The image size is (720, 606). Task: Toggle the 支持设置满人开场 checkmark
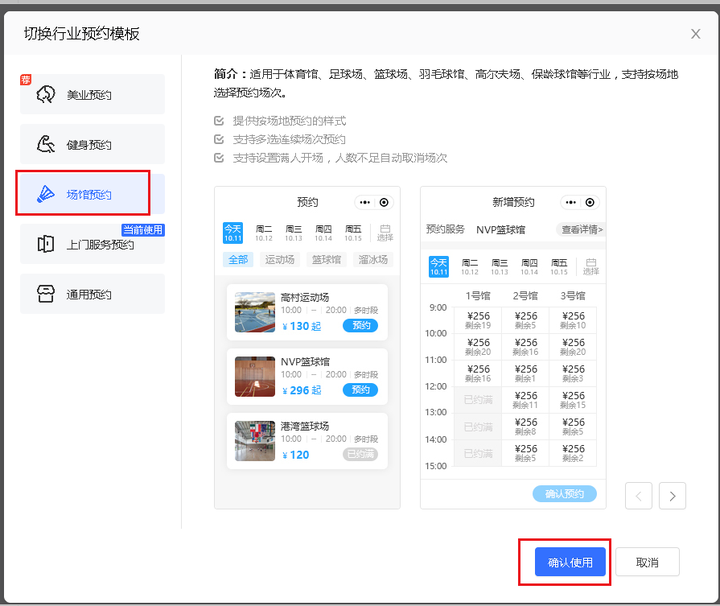pyautogui.click(x=220, y=158)
